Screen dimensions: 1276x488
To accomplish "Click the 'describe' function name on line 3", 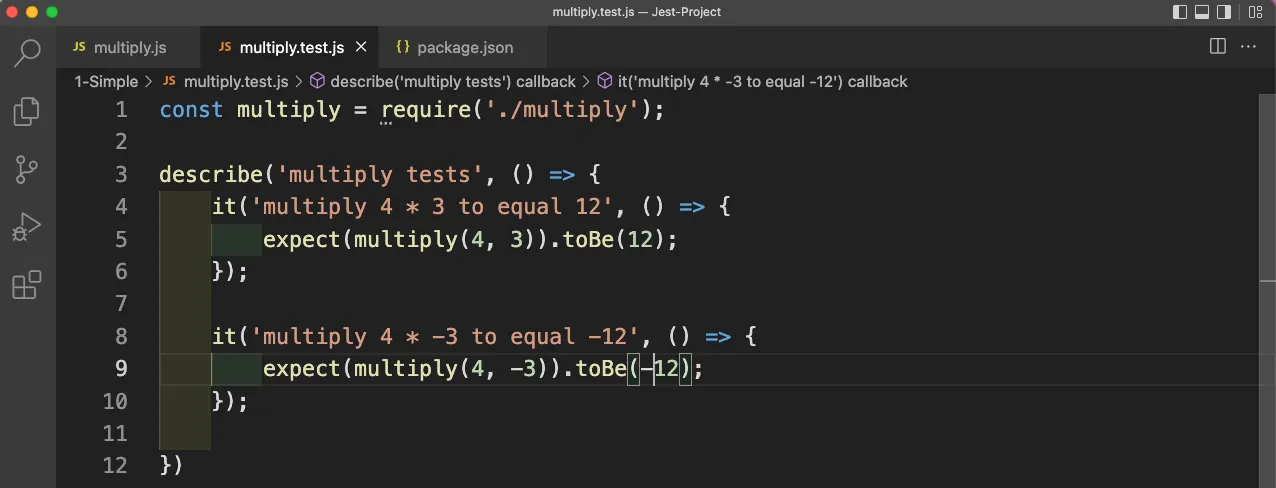I will (212, 175).
